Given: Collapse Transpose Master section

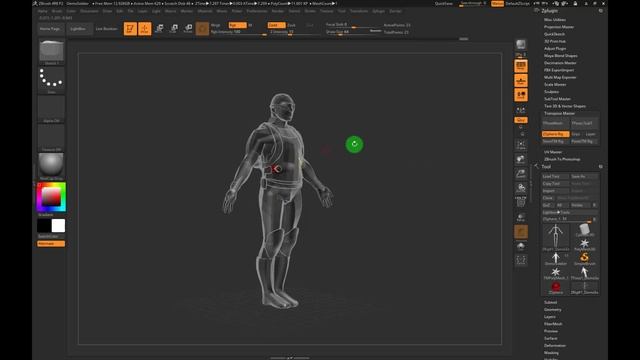Looking at the screenshot, I should pyautogui.click(x=559, y=113).
